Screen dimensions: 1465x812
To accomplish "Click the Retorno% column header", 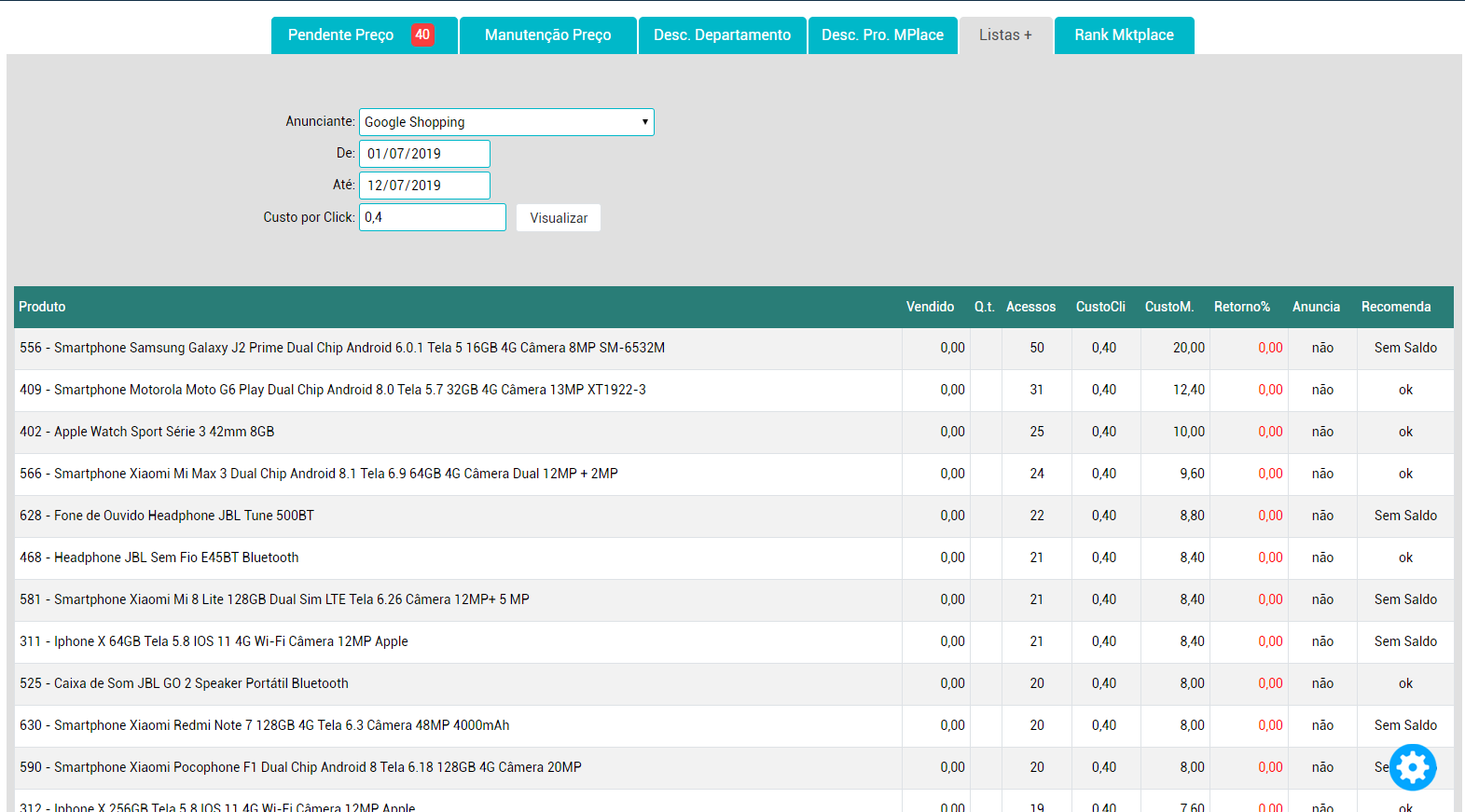I will click(x=1242, y=307).
